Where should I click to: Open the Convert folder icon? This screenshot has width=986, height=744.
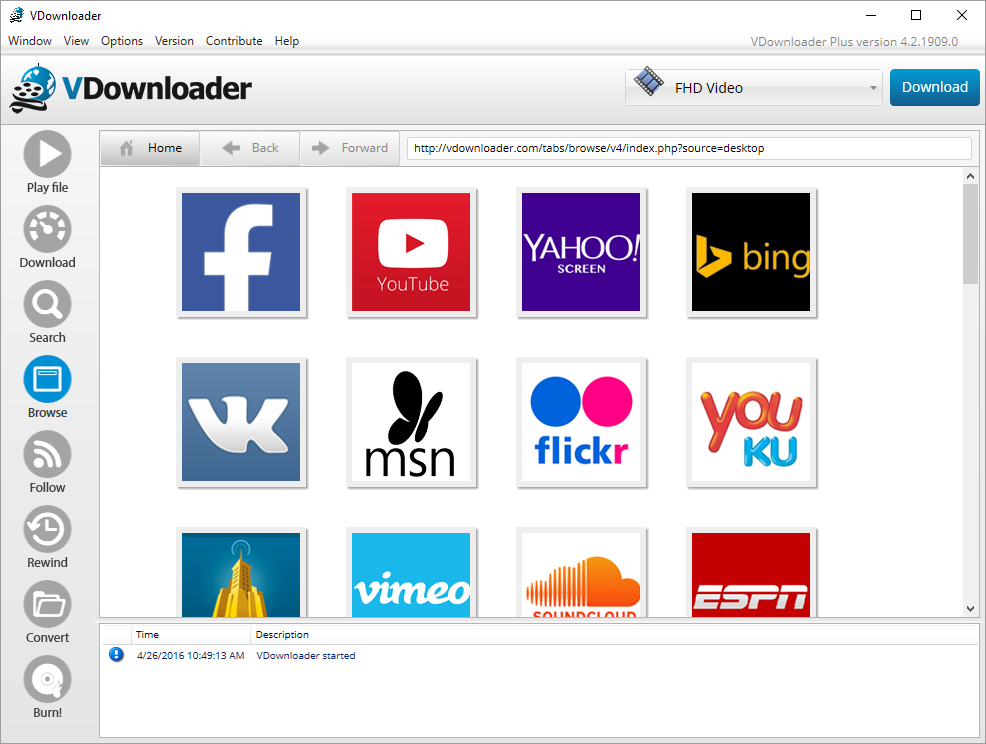click(x=47, y=604)
